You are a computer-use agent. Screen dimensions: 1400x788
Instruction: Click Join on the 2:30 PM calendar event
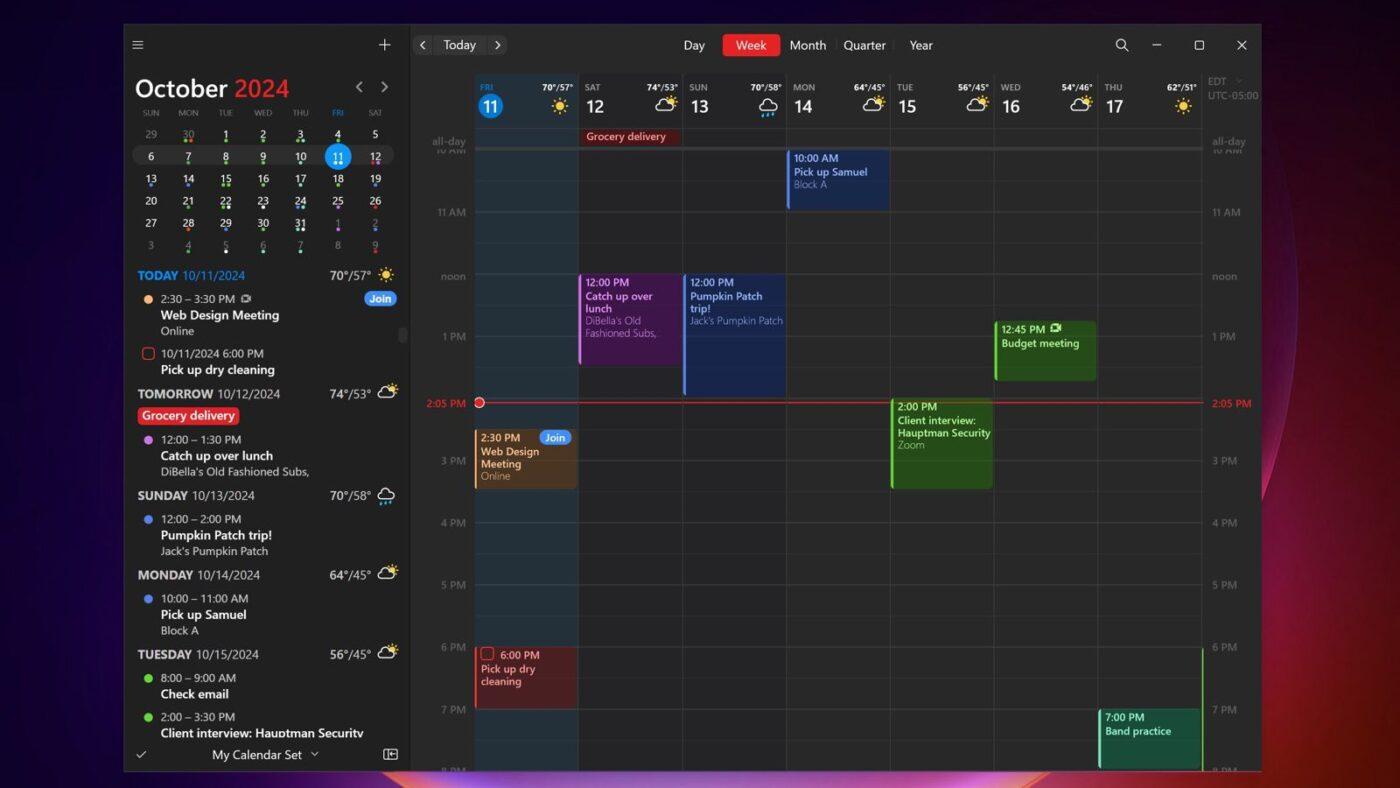pyautogui.click(x=555, y=437)
